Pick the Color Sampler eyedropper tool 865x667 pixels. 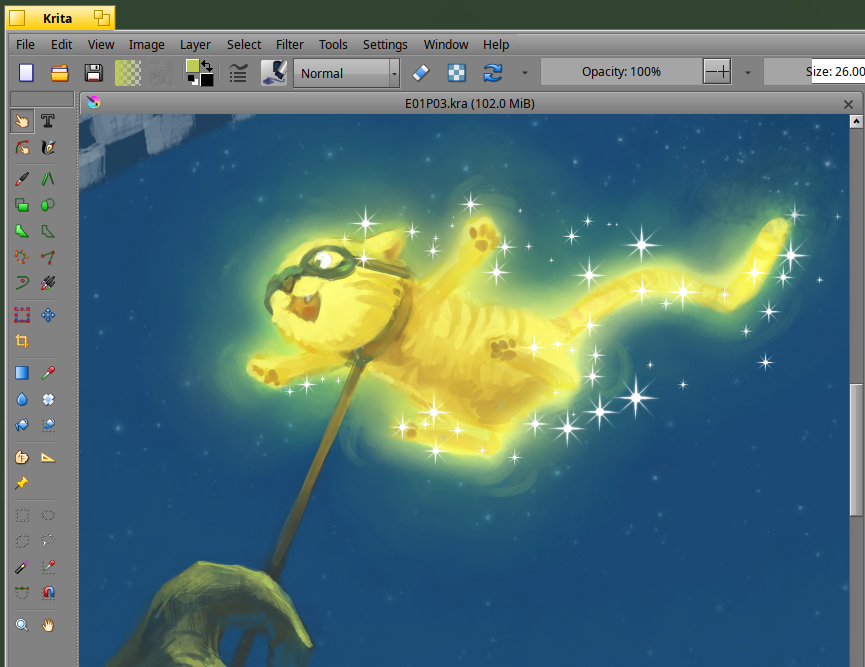pos(48,373)
